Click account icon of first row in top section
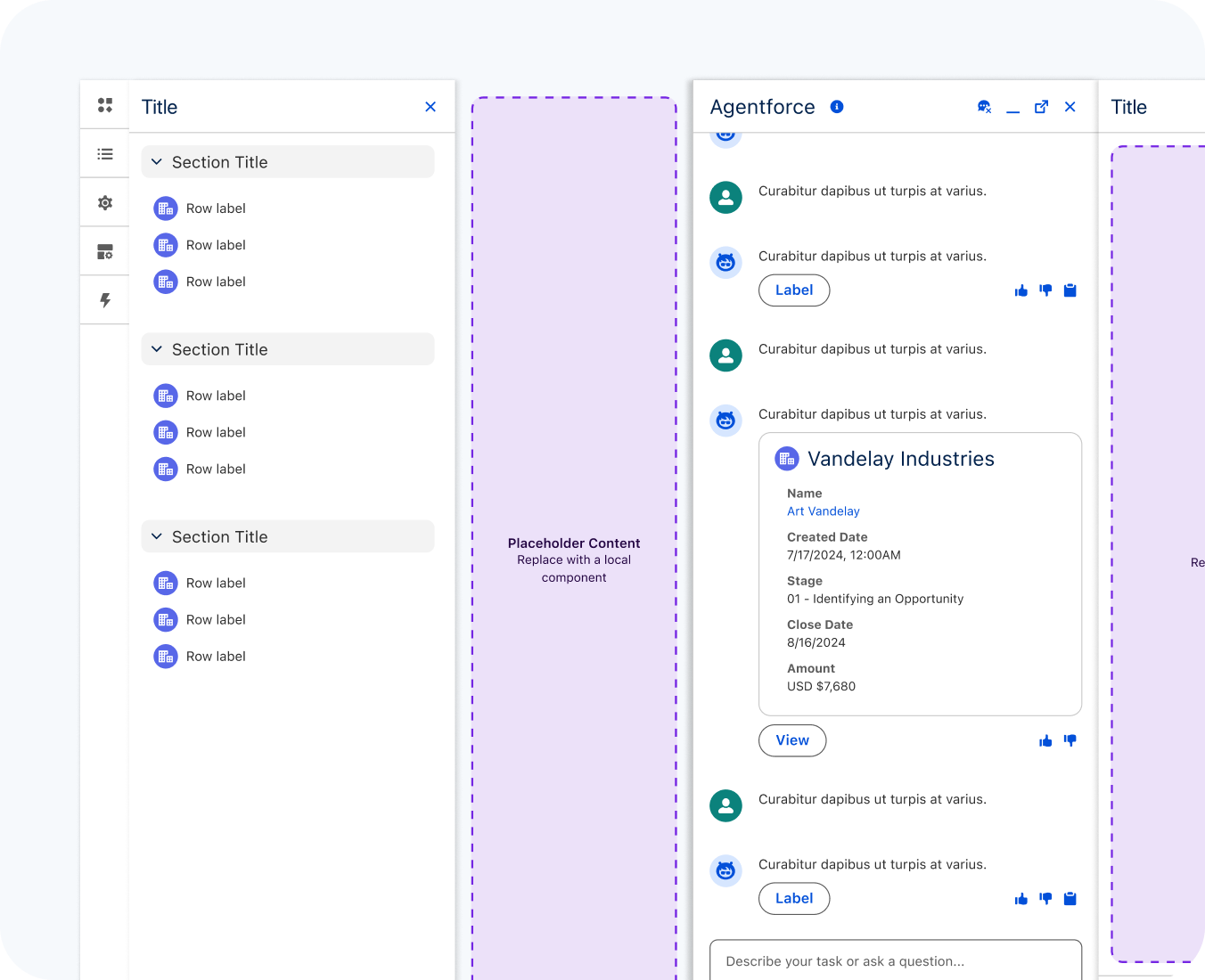Screen dimensions: 1205x980 point(166,208)
